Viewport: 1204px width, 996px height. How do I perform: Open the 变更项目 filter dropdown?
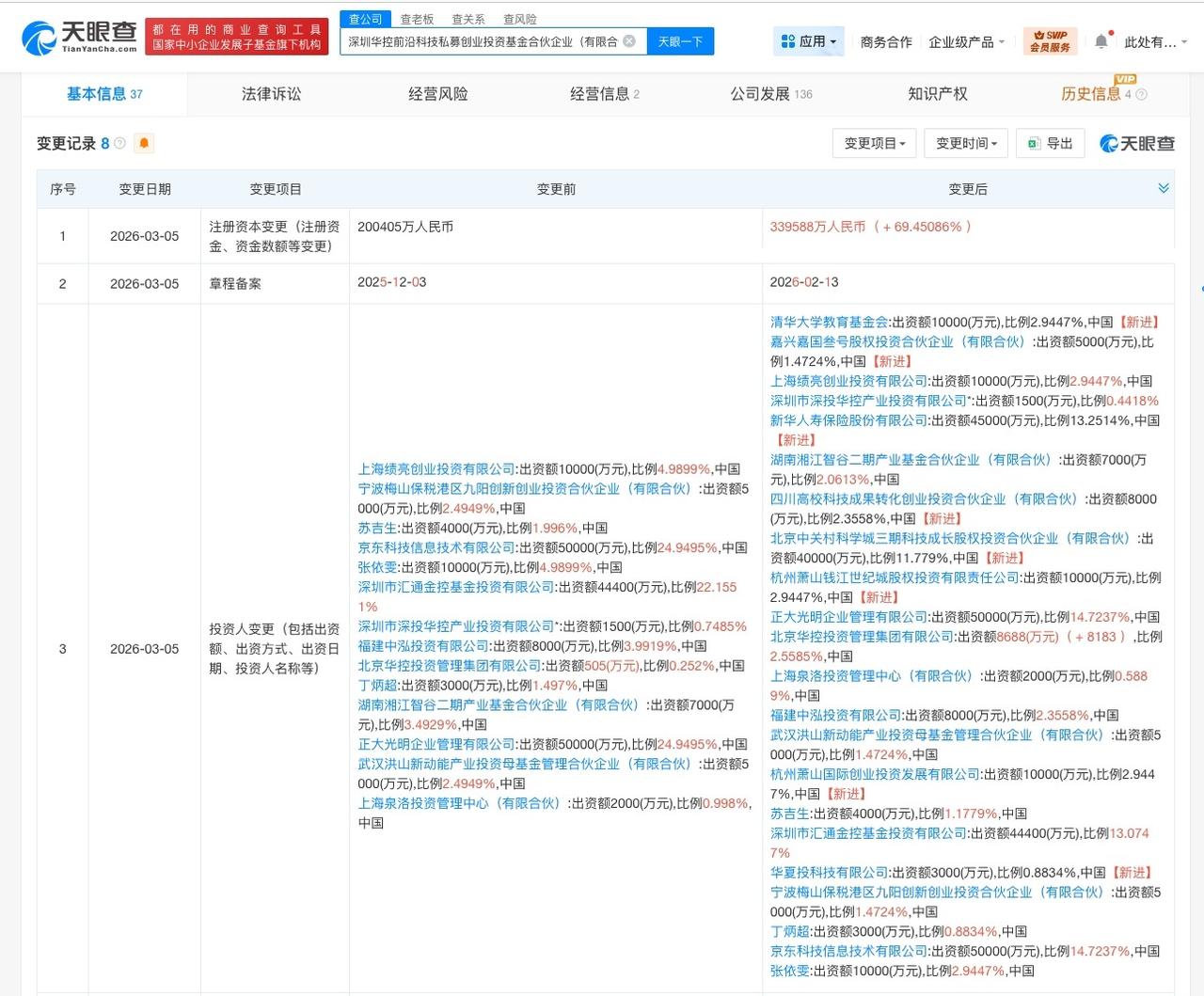(x=875, y=143)
